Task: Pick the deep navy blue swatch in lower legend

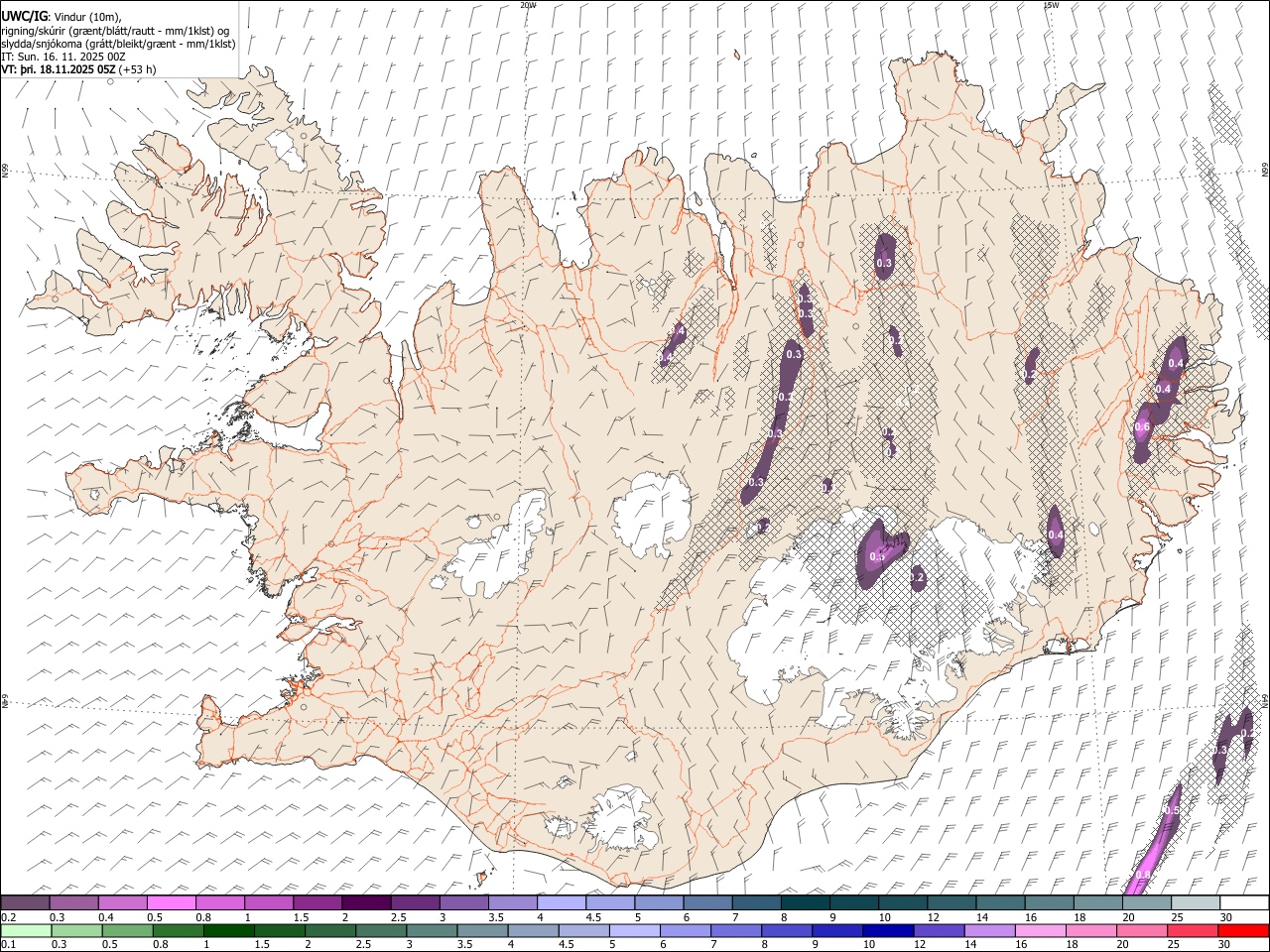Action: (887, 930)
